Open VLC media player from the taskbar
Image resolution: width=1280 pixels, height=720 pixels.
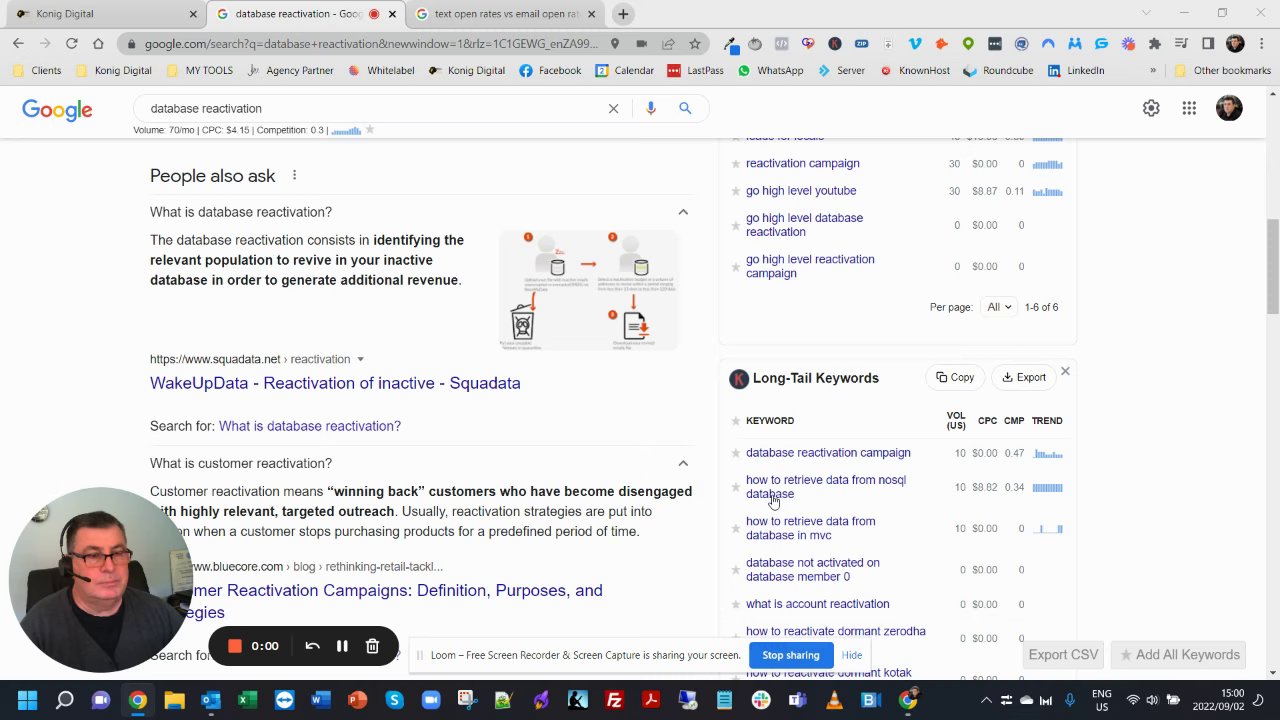coord(834,700)
